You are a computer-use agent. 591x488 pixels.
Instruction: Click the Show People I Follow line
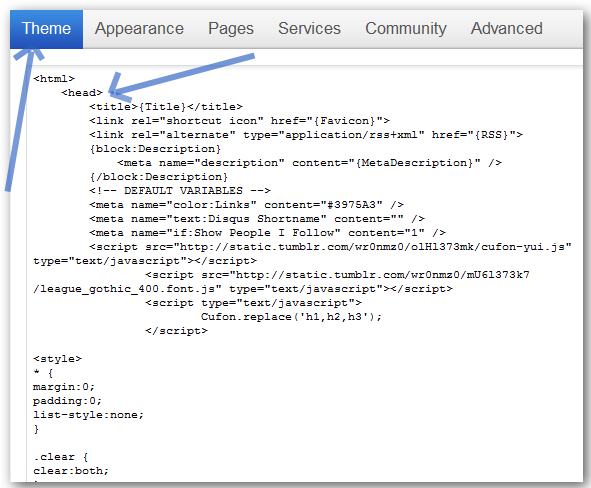click(268, 233)
